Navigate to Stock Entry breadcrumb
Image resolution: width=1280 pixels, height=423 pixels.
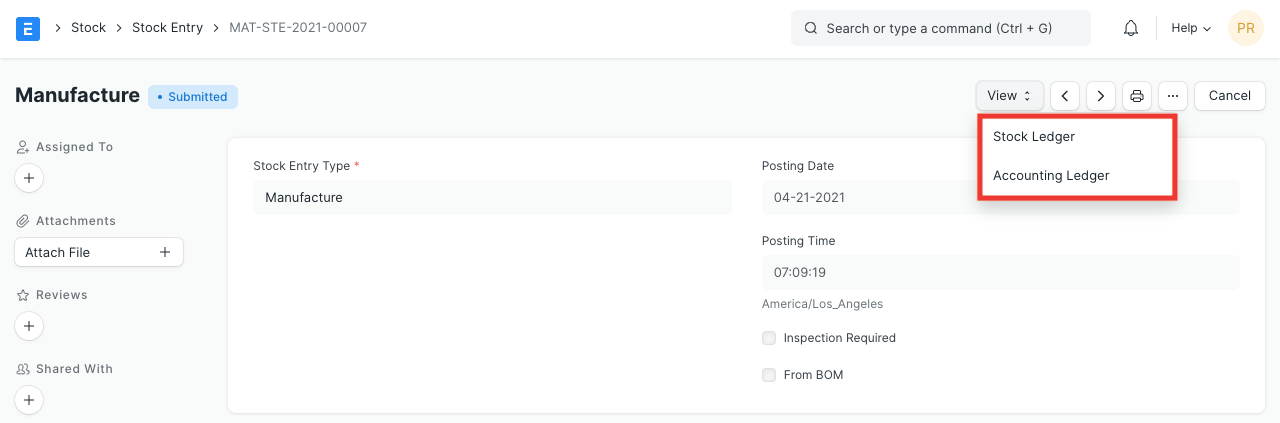coord(167,28)
